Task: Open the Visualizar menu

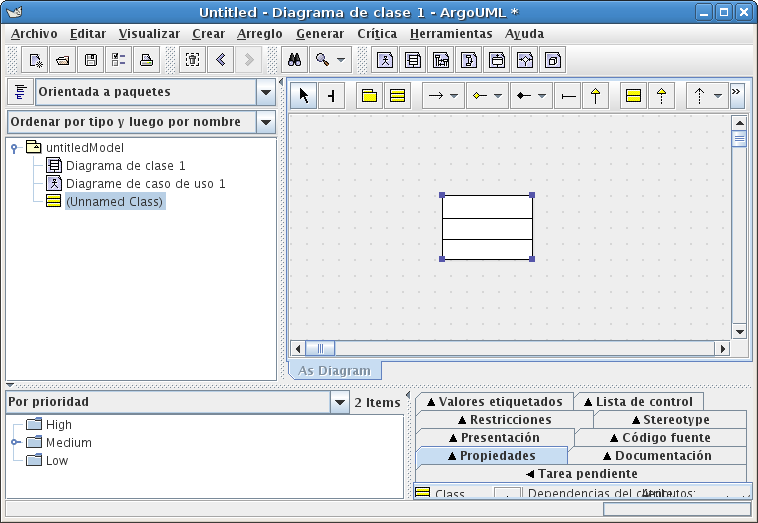Action: point(149,34)
